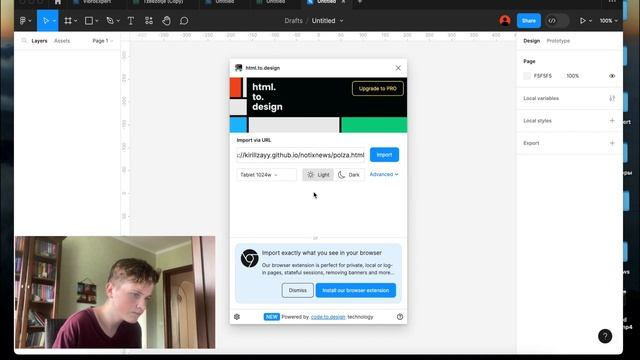640x360 pixels.
Task: Open plugin settings gear icon
Action: pyautogui.click(x=237, y=317)
